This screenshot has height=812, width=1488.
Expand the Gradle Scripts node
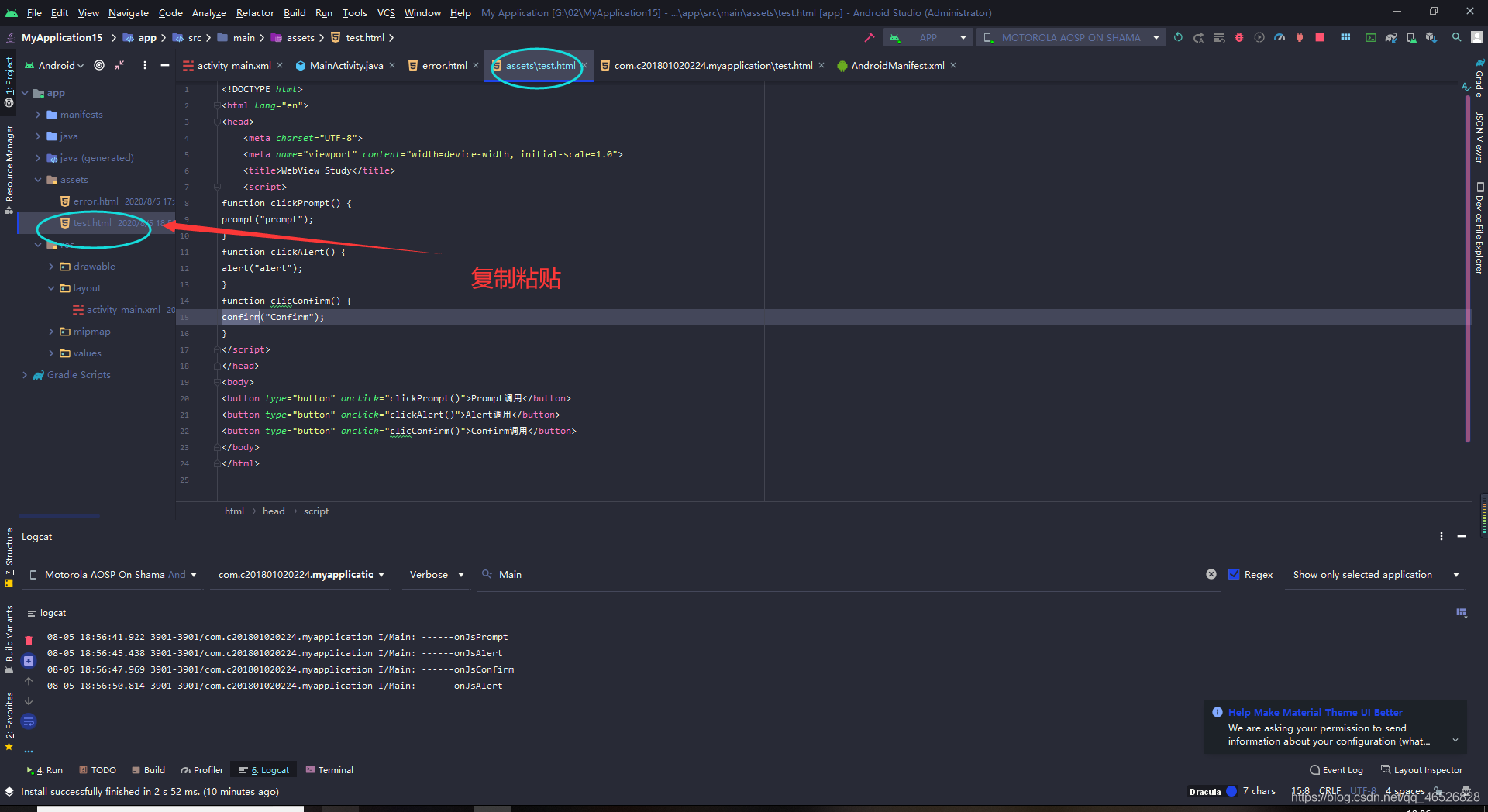pyautogui.click(x=25, y=375)
